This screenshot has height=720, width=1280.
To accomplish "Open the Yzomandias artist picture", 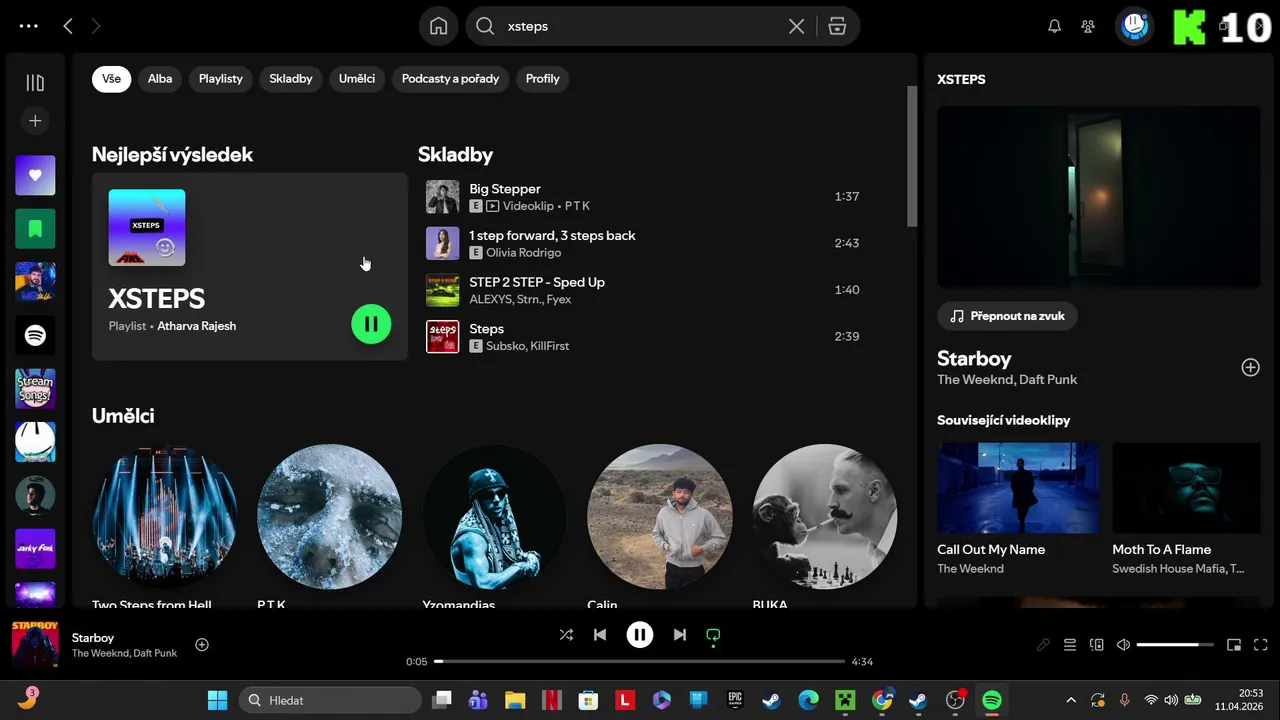I will click(x=495, y=517).
